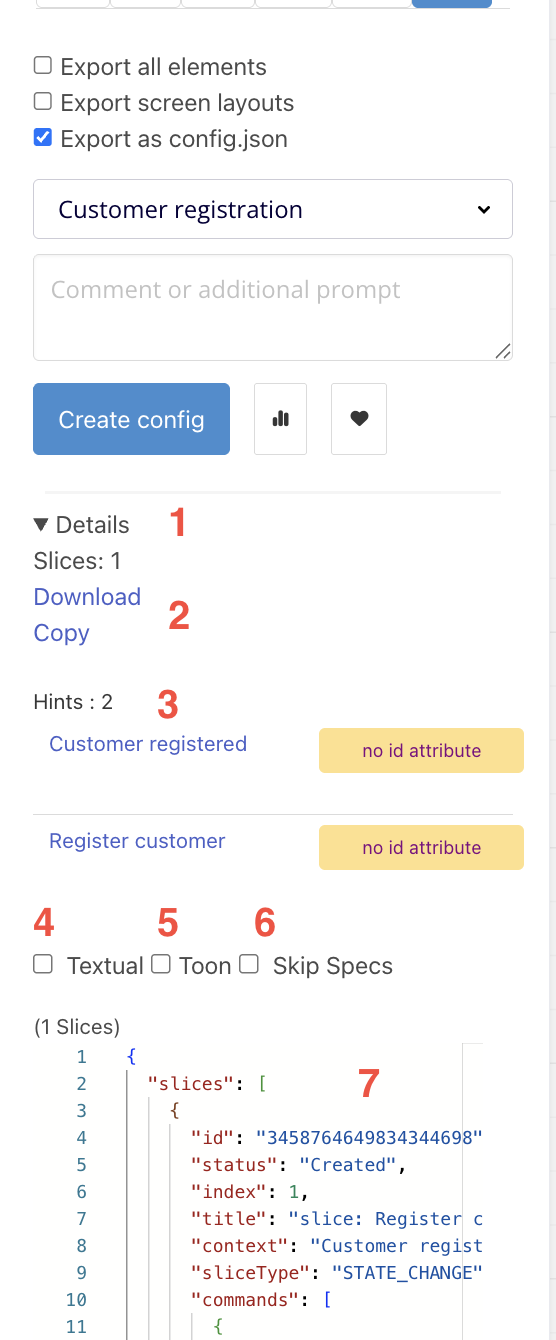Tick the Export screen layouts checkbox
Screen dimensions: 556x1340
(43, 102)
